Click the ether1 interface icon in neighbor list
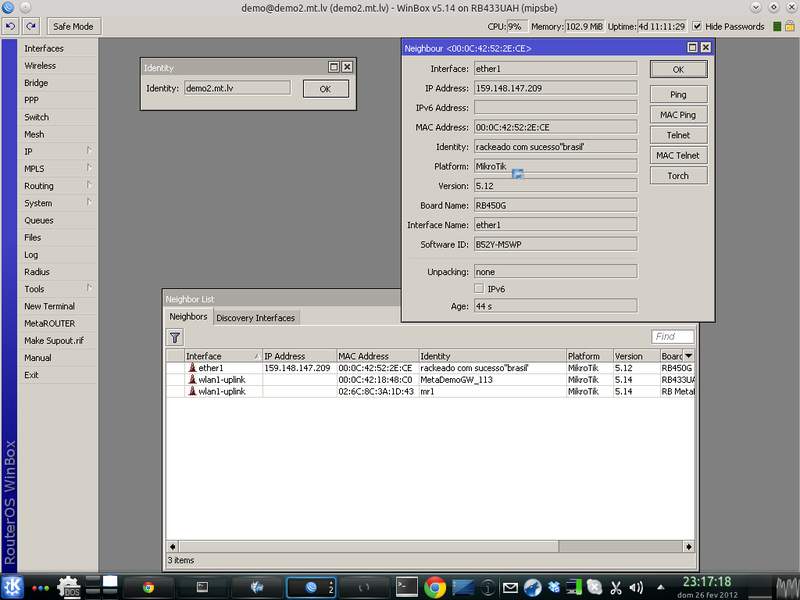The image size is (800, 600). [x=192, y=368]
